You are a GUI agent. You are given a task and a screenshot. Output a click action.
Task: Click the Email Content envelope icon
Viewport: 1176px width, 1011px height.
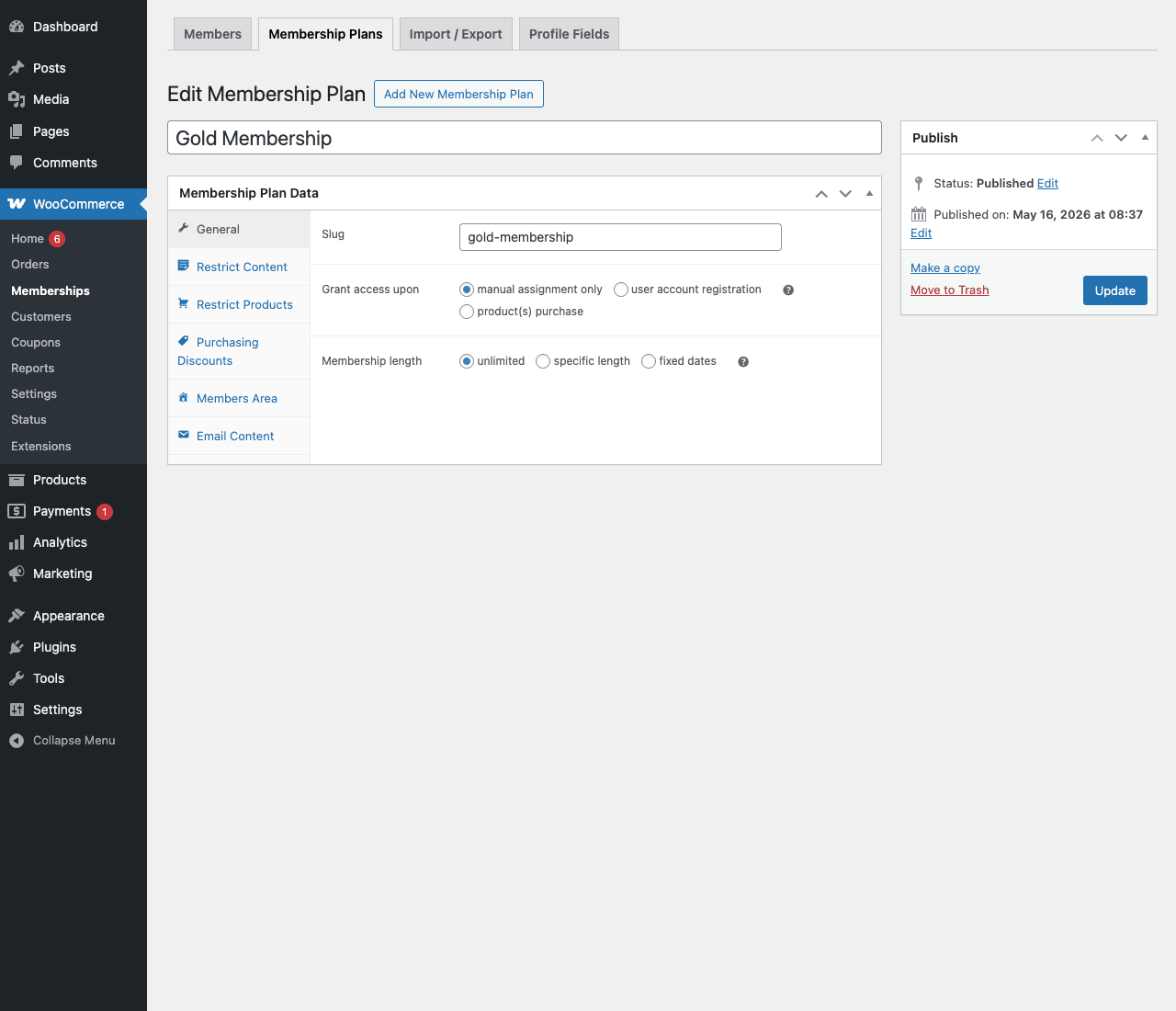[x=184, y=435]
